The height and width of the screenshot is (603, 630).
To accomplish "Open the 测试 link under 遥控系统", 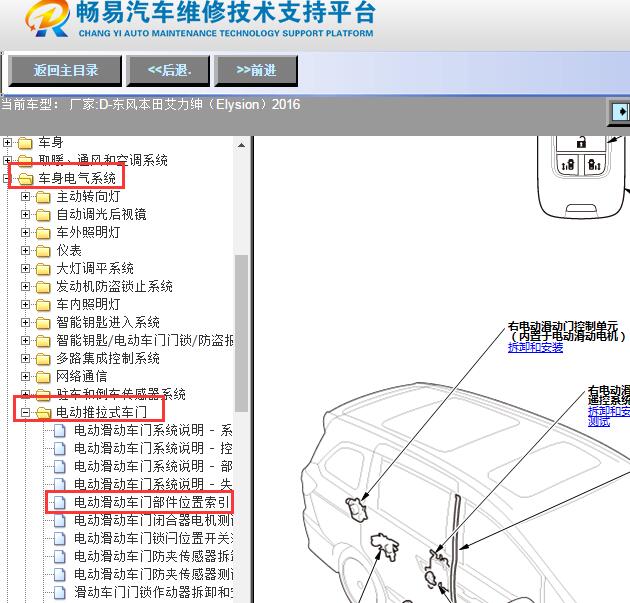I will [x=599, y=421].
